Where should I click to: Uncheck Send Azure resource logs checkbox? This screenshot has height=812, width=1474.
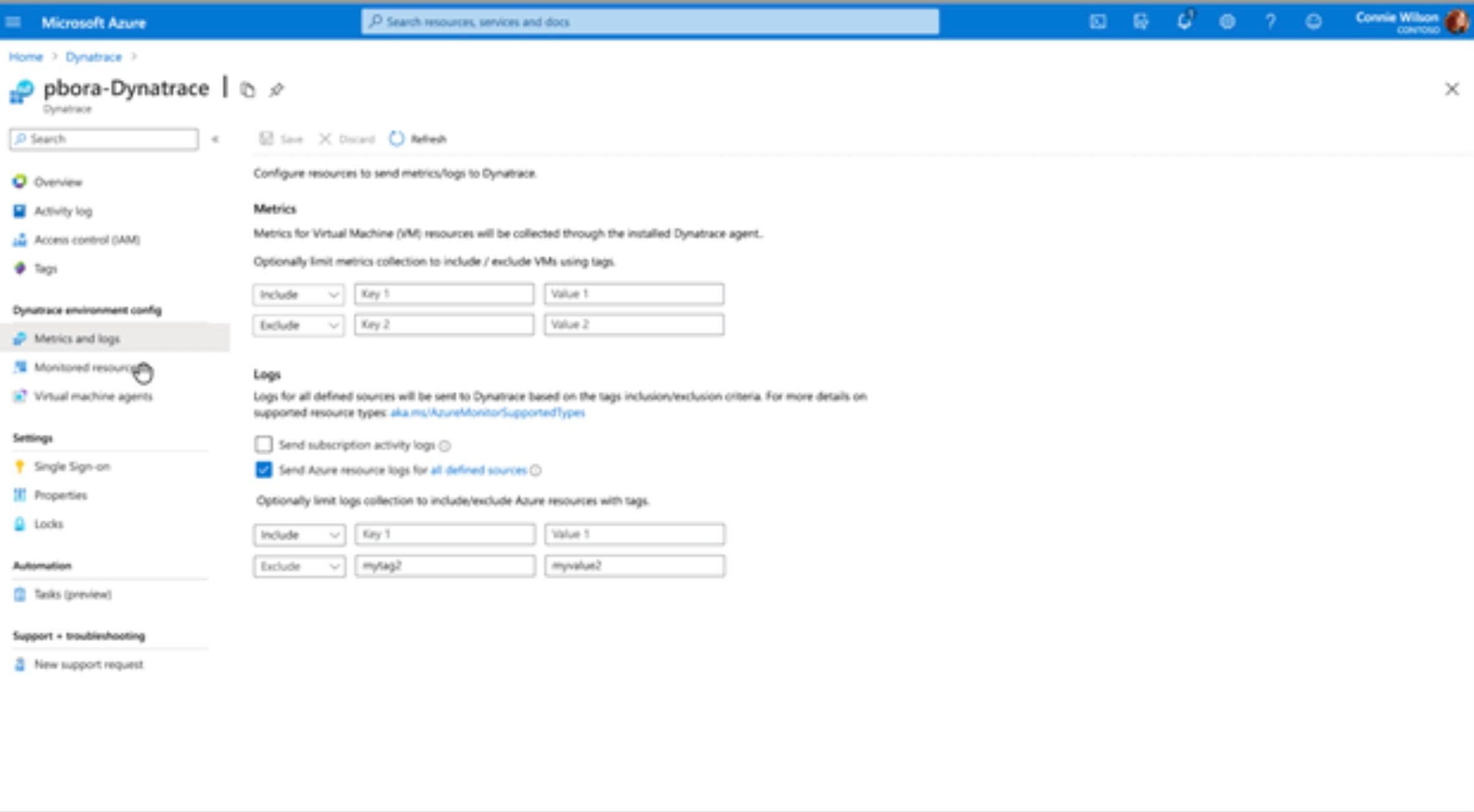(263, 470)
